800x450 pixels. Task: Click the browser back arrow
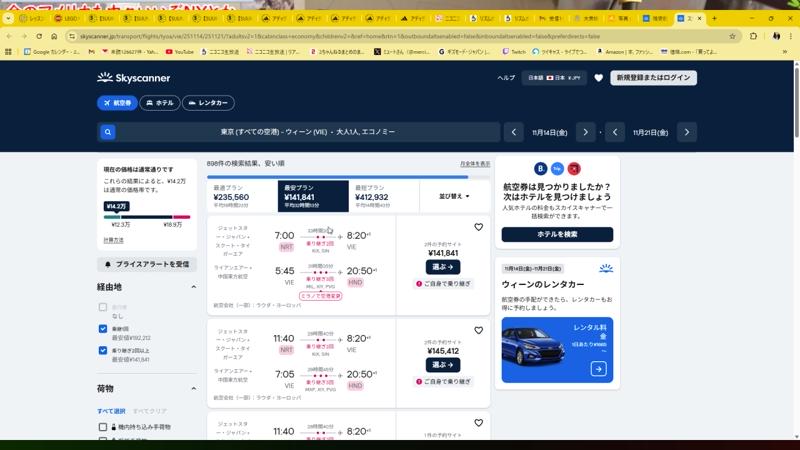(x=9, y=36)
